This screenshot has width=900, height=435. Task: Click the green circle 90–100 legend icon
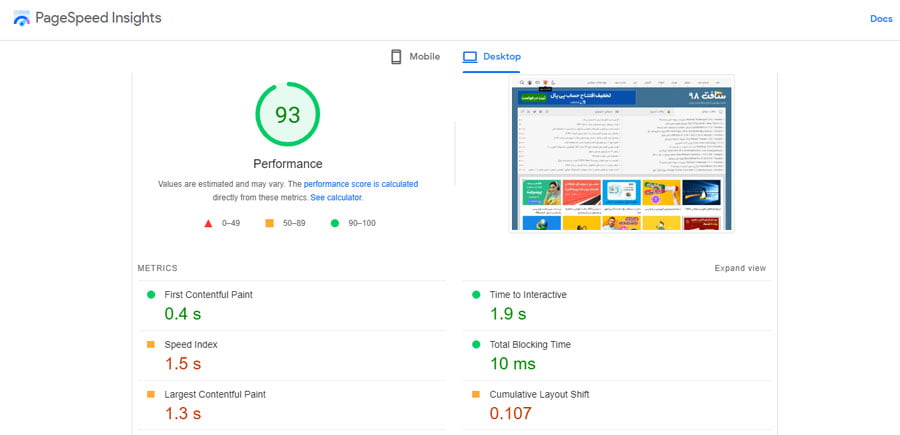point(335,223)
